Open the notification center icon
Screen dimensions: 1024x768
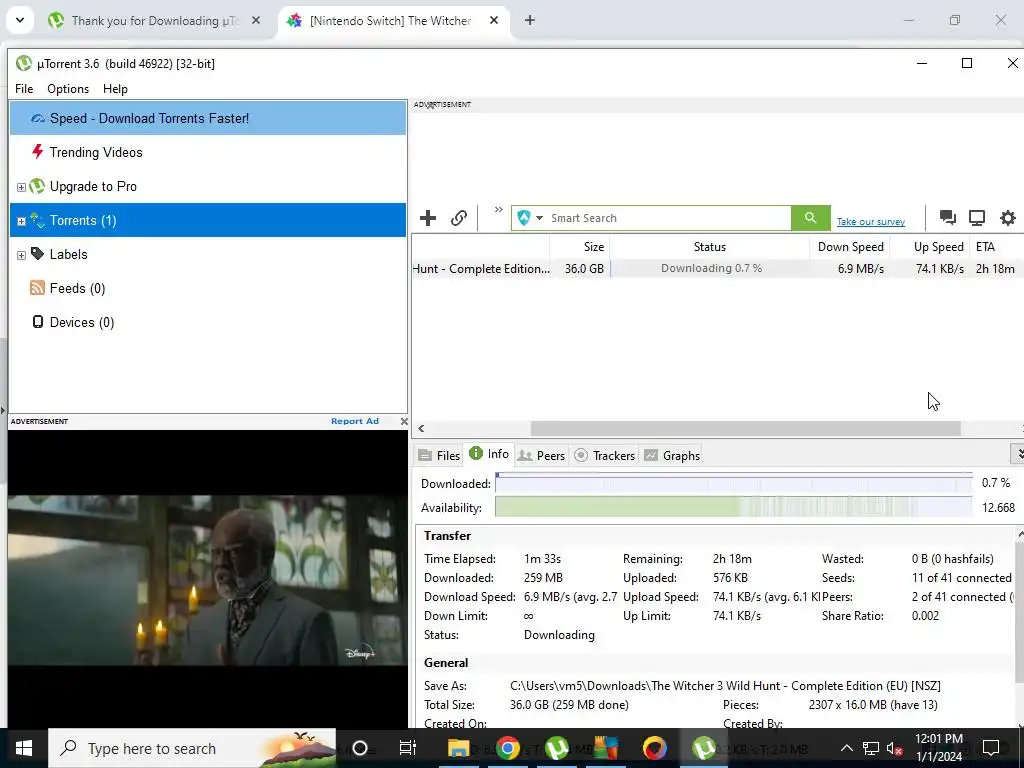[991, 748]
